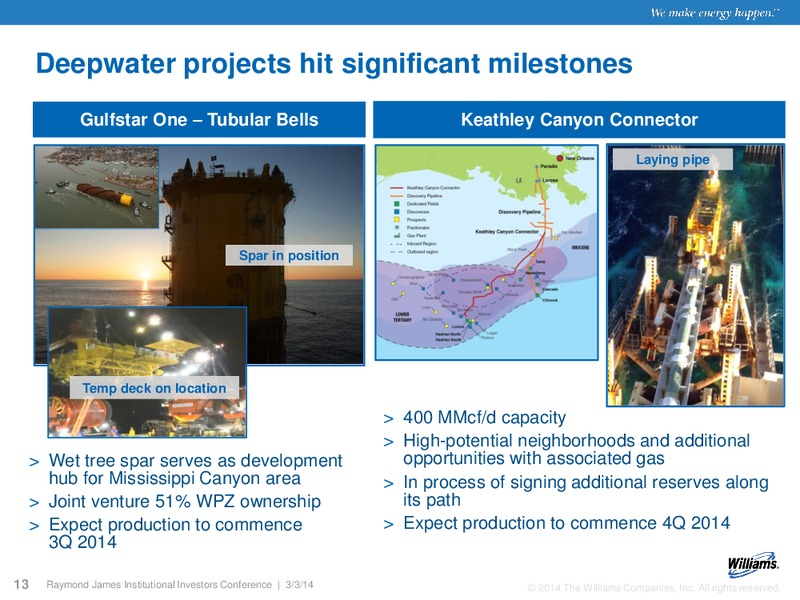Click the 'Spar in position' label
This screenshot has height=600, width=800.
pos(289,255)
